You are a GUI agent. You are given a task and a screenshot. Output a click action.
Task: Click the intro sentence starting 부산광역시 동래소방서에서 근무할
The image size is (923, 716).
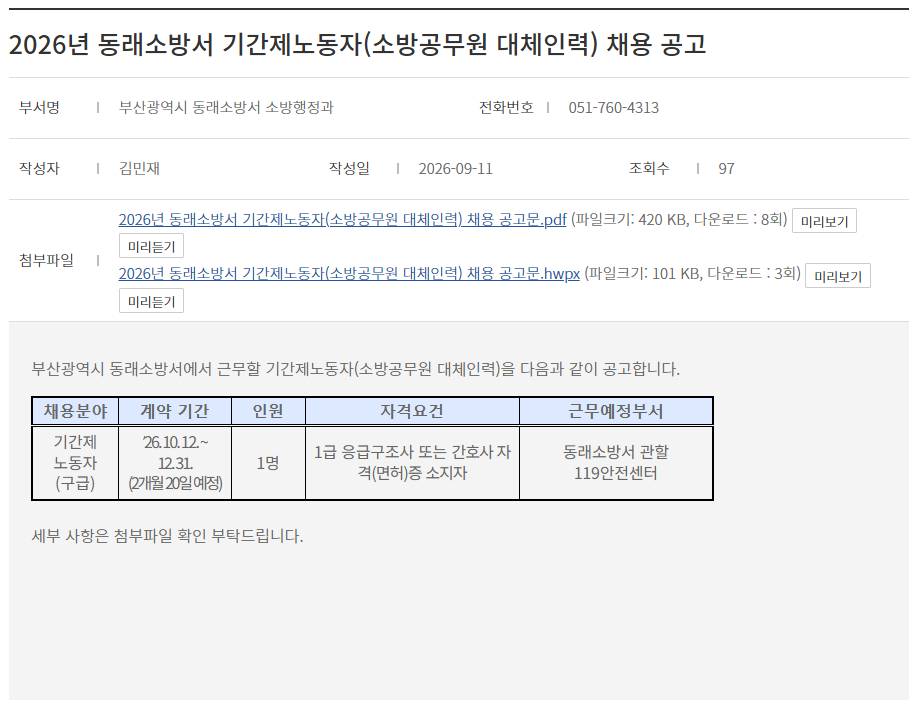click(356, 369)
